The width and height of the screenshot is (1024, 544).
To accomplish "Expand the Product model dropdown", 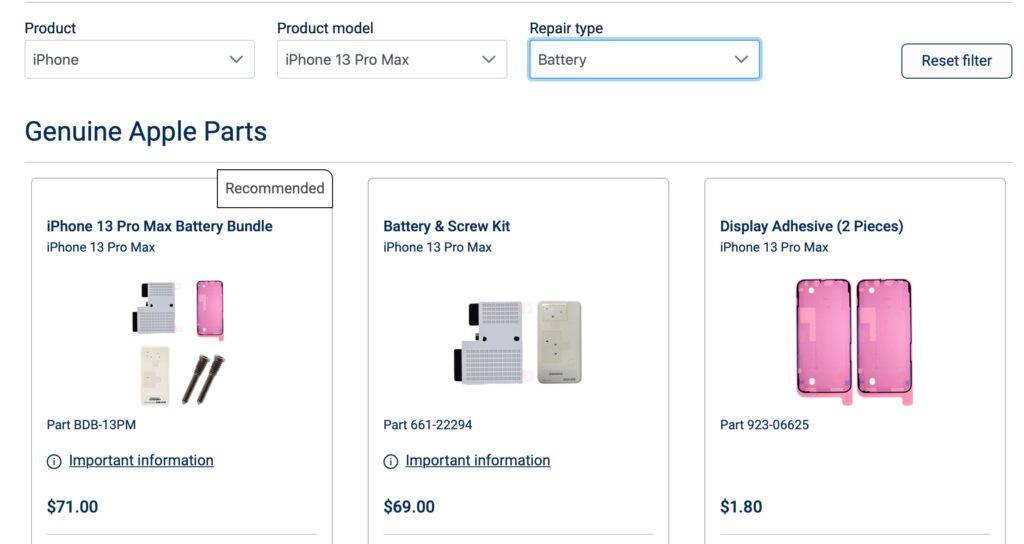I will point(391,60).
